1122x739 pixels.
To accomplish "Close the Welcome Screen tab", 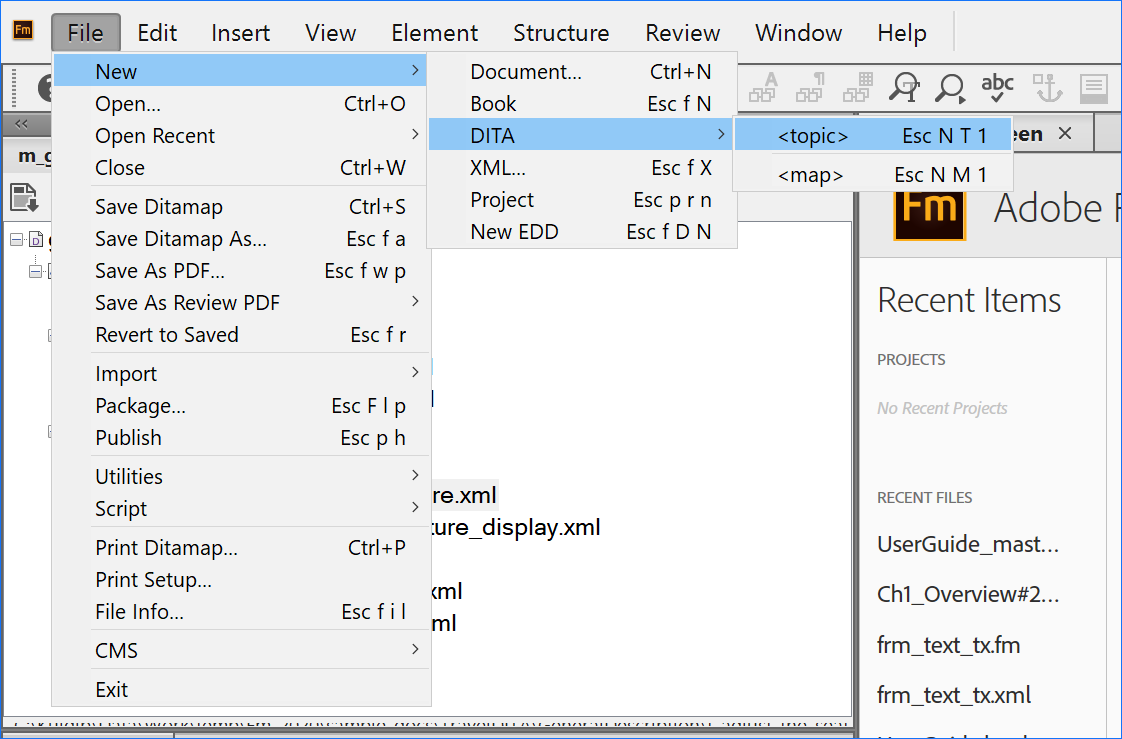I will coord(1064,133).
